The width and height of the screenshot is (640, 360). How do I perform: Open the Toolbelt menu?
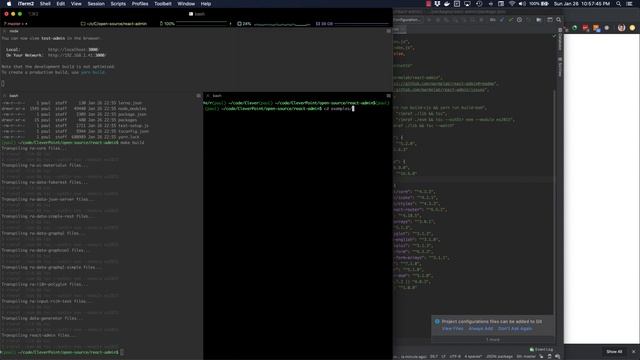(x=163, y=4)
